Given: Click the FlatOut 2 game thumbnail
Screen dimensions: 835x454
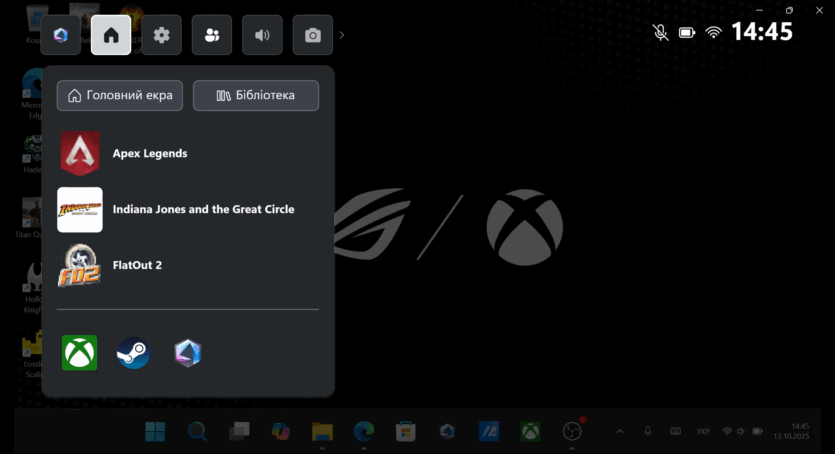Looking at the screenshot, I should [80, 265].
